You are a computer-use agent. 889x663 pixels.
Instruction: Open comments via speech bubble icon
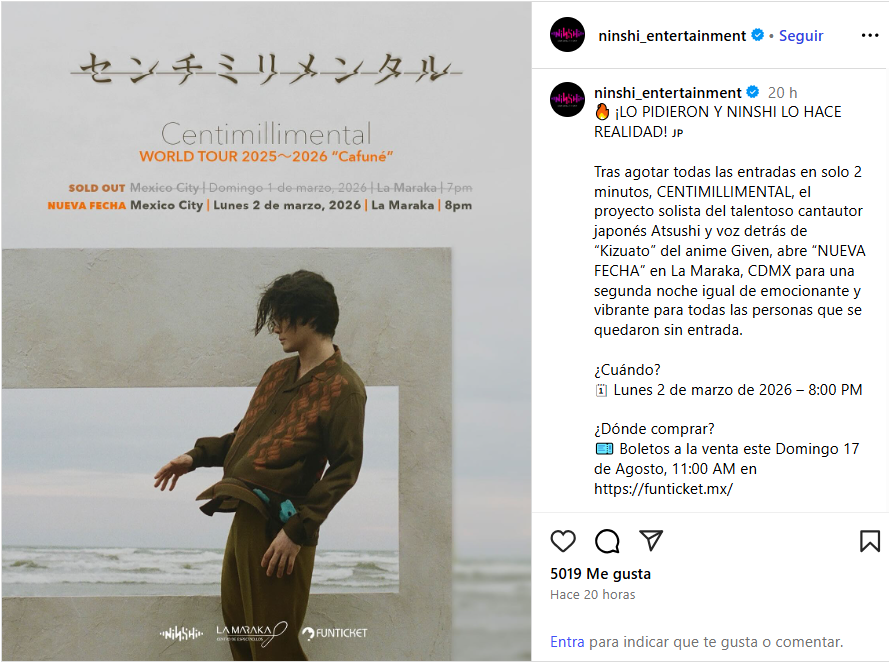coord(607,541)
